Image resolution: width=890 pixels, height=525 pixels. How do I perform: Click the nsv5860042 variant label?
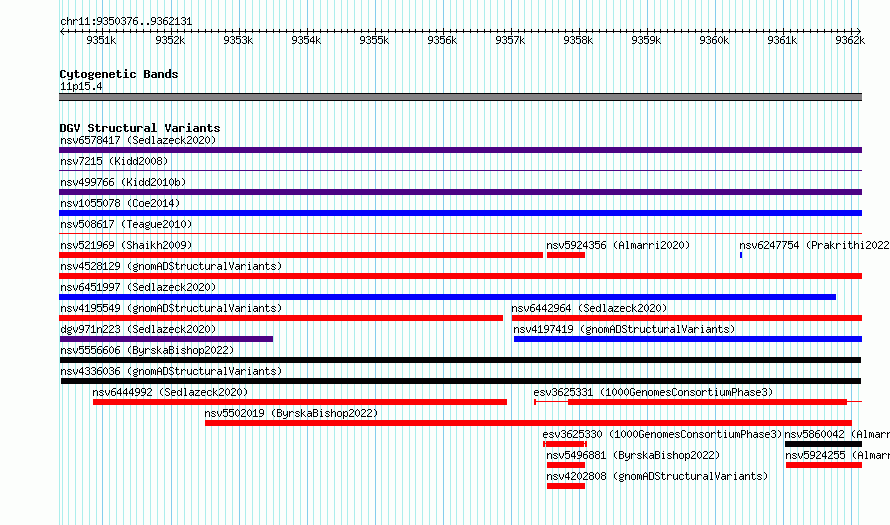[x=837, y=434]
